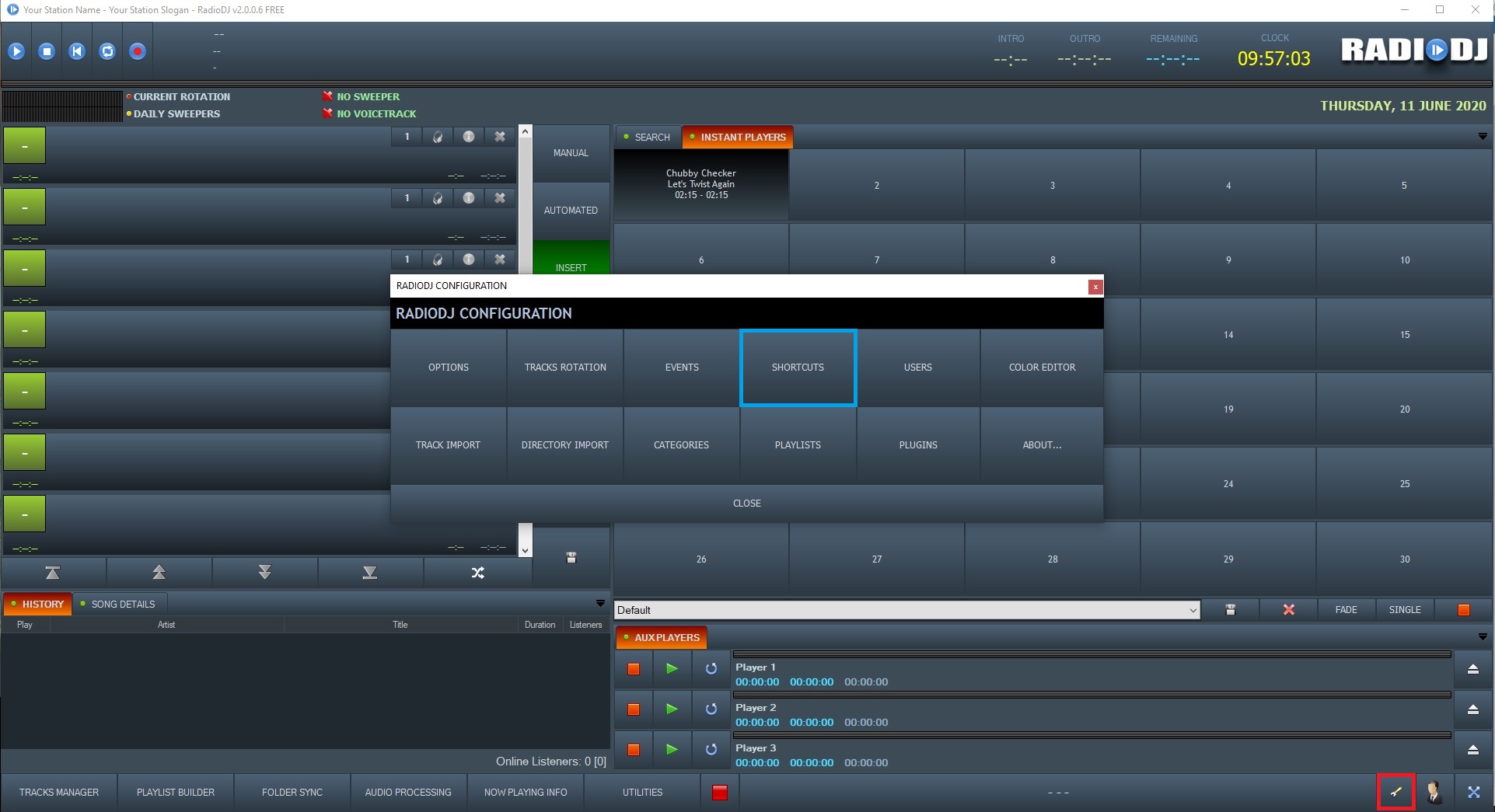Expand the History panel dropdown arrow

pyautogui.click(x=600, y=604)
